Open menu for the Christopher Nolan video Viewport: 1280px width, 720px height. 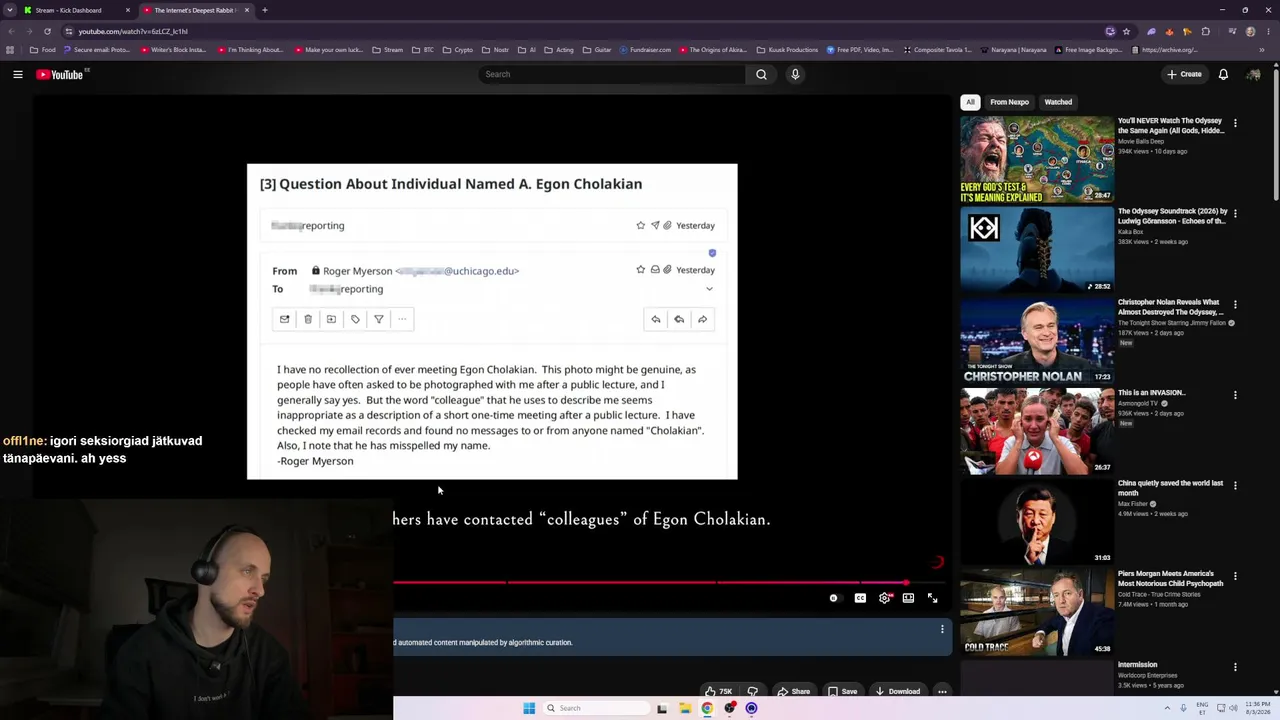pos(1235,304)
